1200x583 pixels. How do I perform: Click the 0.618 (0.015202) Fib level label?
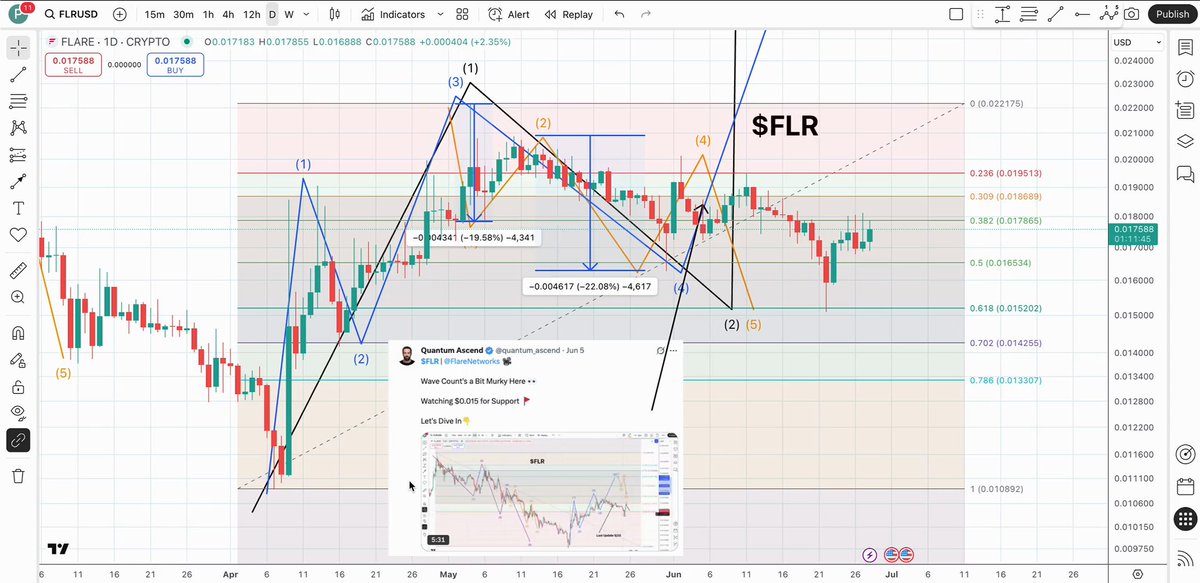(1005, 309)
